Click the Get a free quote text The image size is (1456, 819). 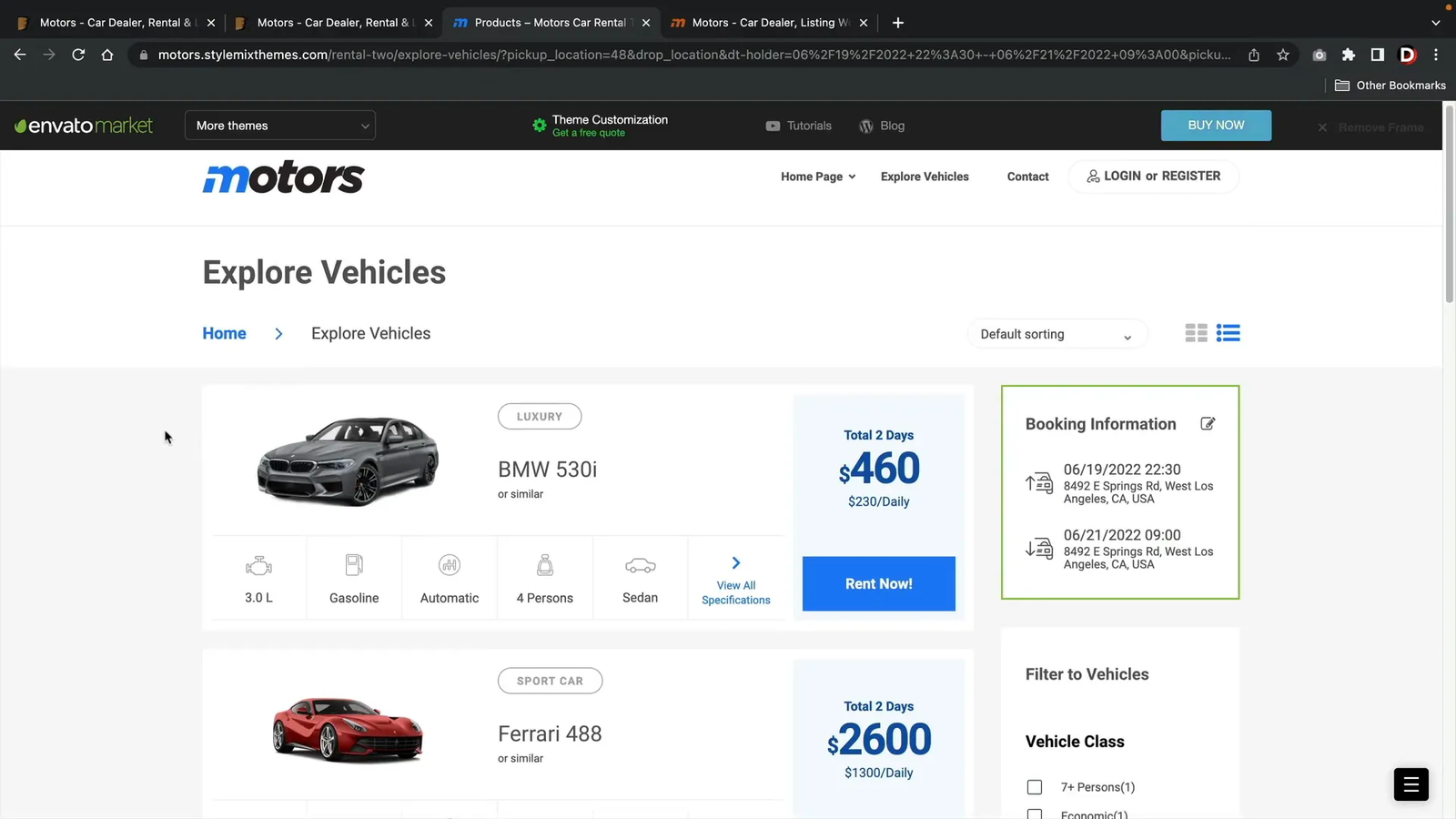(589, 133)
